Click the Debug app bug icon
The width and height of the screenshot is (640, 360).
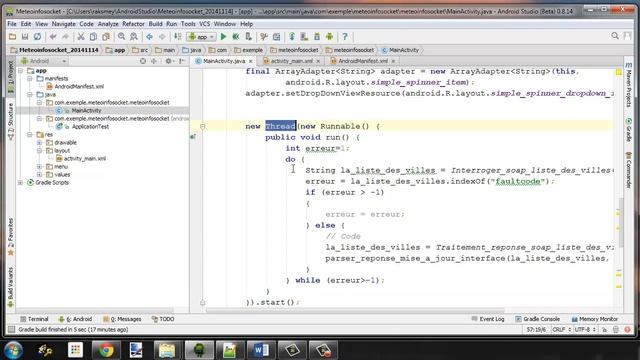click(236, 37)
